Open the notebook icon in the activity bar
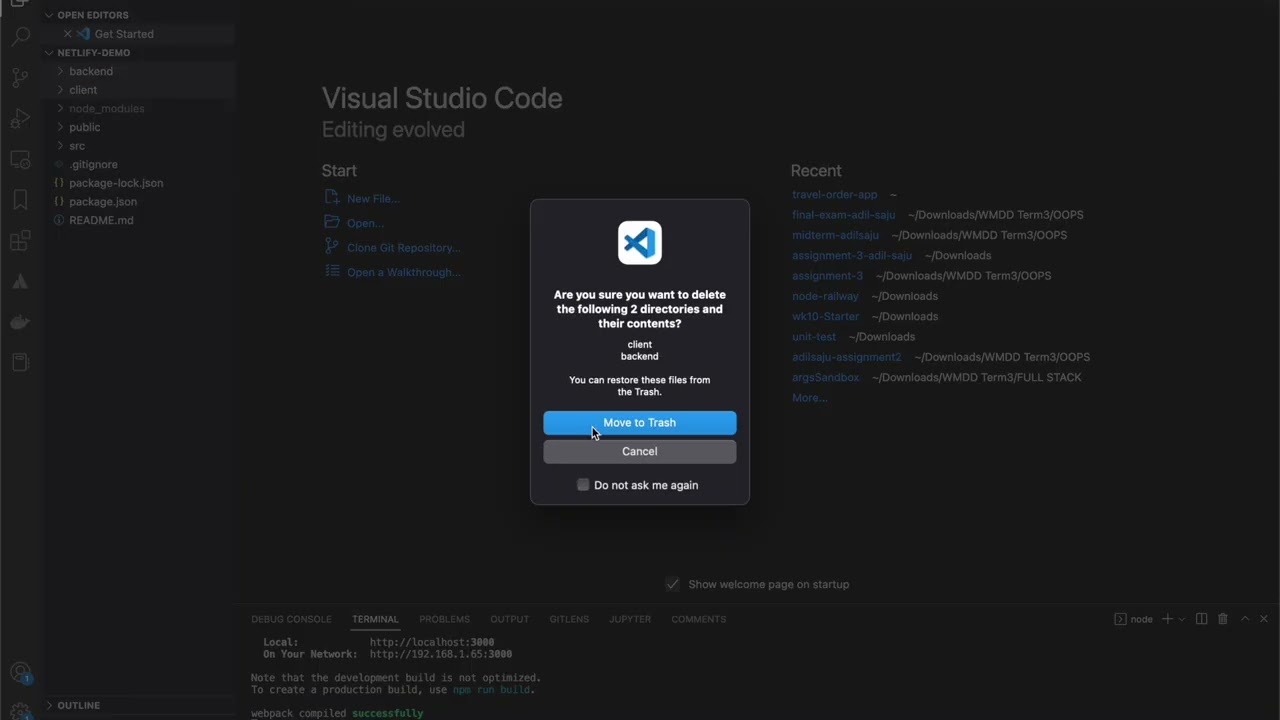The width and height of the screenshot is (1280, 720). pos(20,362)
